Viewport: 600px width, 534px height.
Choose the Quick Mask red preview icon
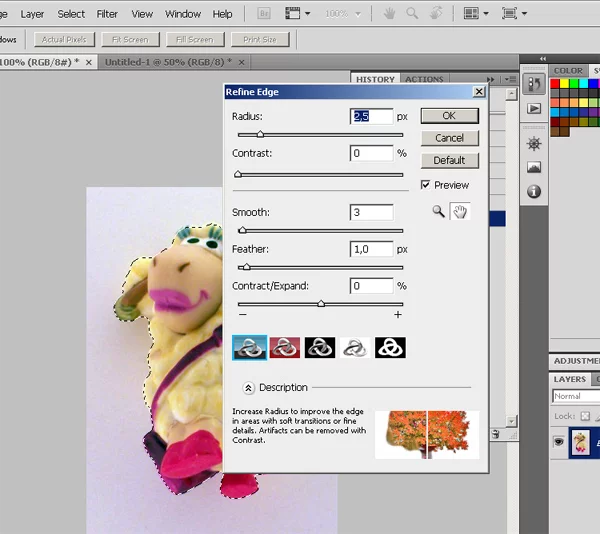point(285,348)
